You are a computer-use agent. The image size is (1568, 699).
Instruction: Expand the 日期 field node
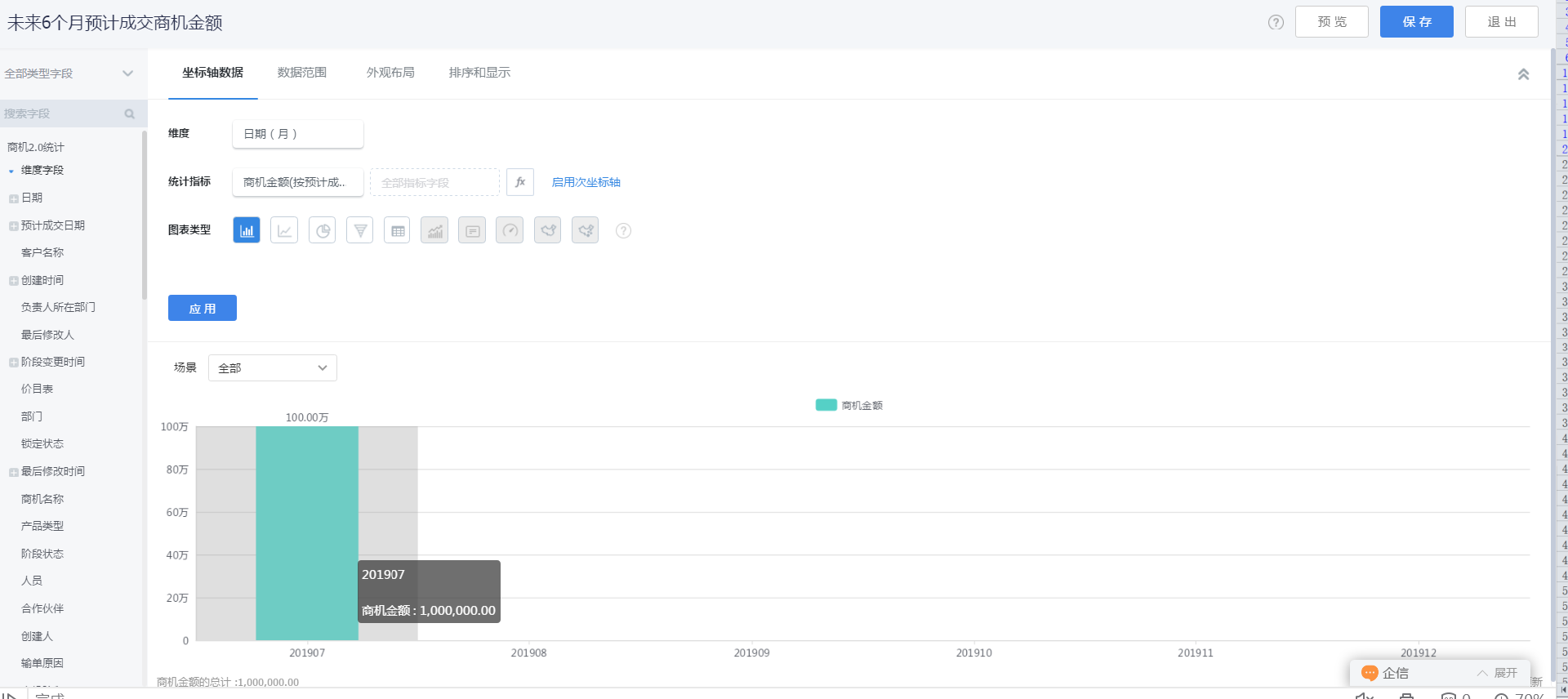tap(14, 198)
